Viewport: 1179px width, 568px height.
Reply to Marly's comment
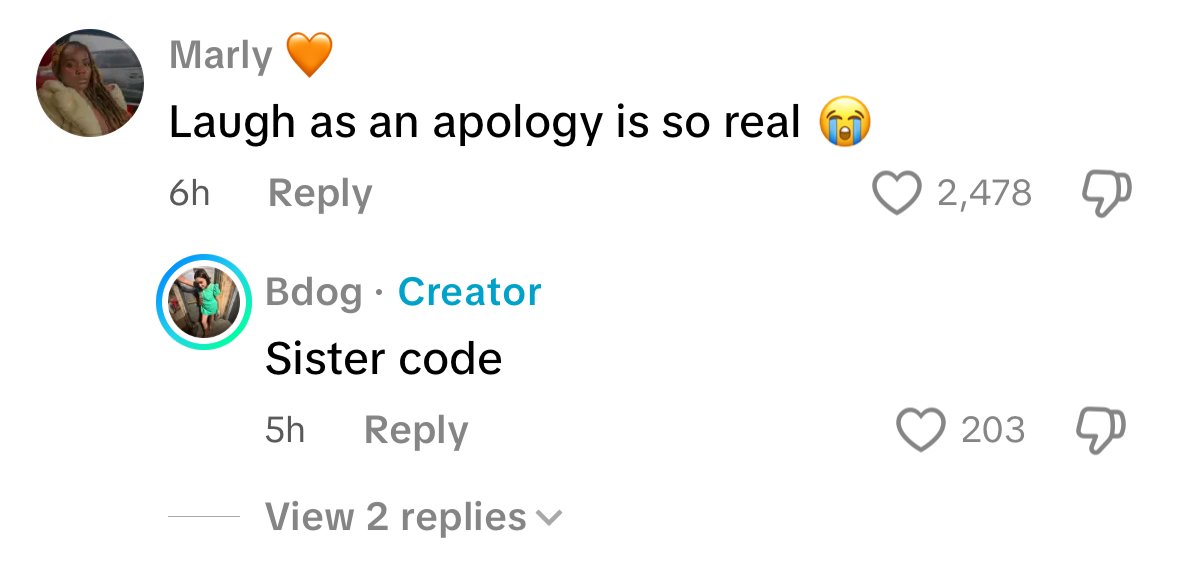pyautogui.click(x=320, y=193)
